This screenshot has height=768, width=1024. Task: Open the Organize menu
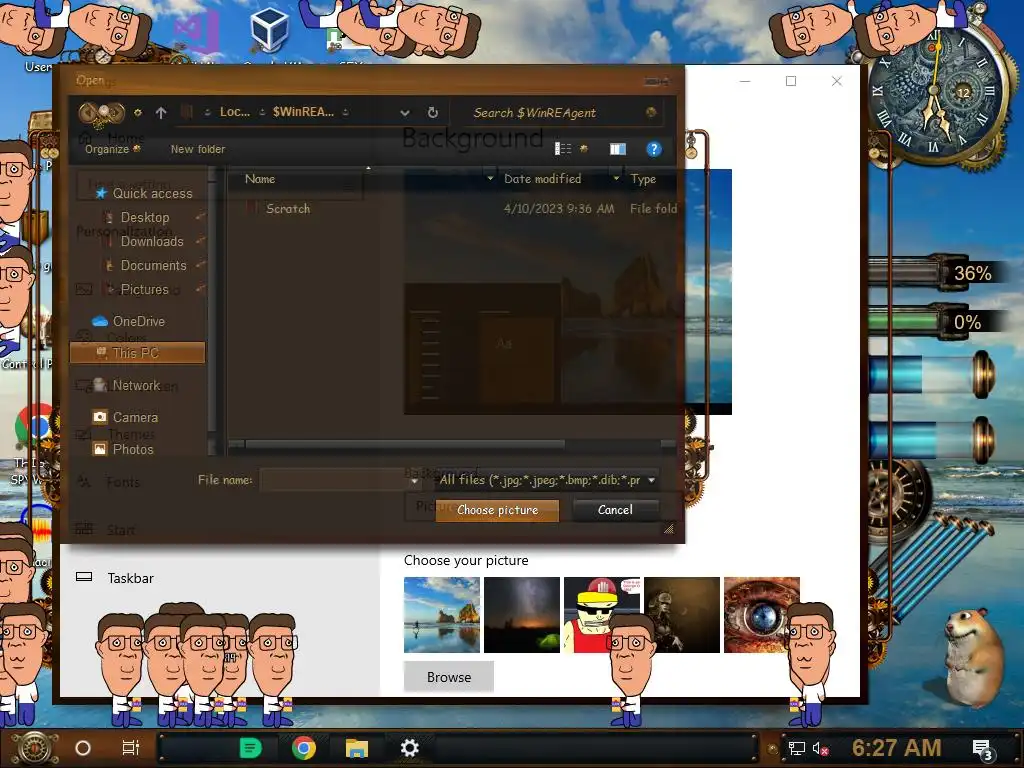tap(112, 149)
